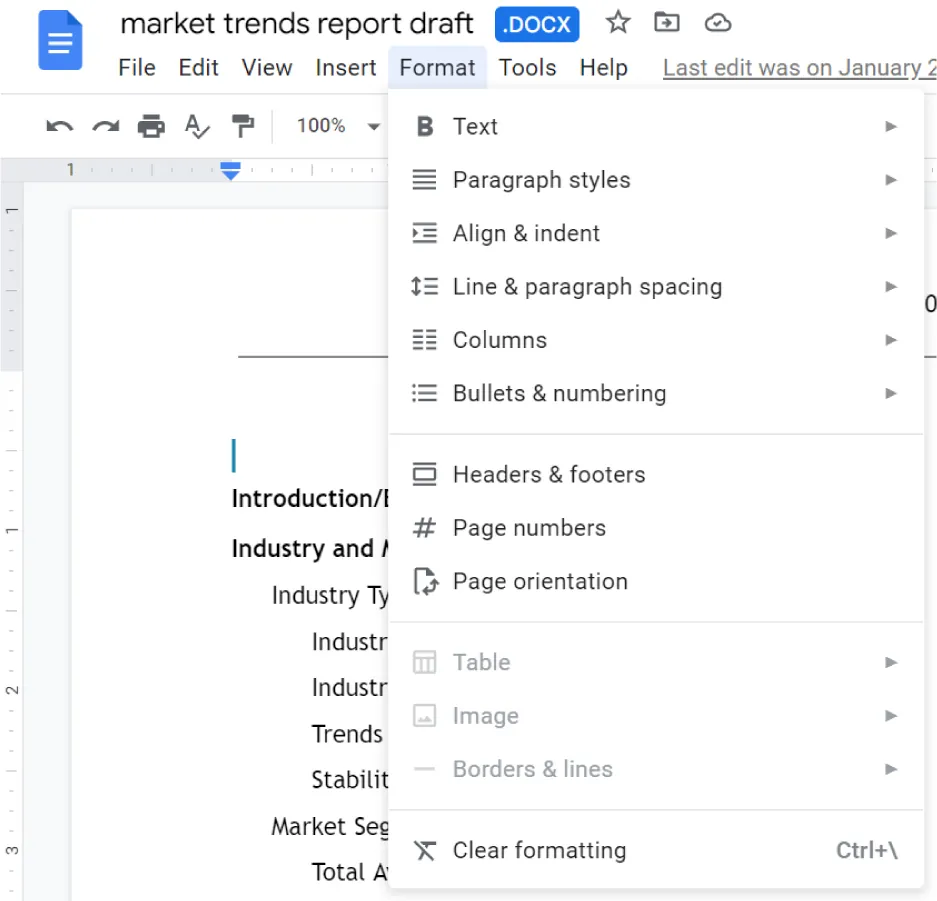Run Spelling check from the toolbar icon
The width and height of the screenshot is (937, 901).
point(195,126)
